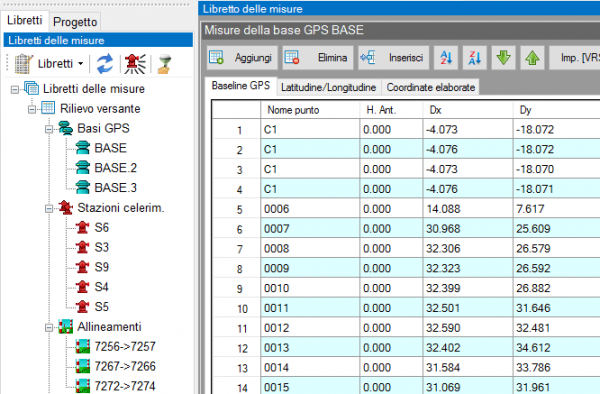Click Dx value 14.088
Viewport: 600px width, 394px height.
468,209
